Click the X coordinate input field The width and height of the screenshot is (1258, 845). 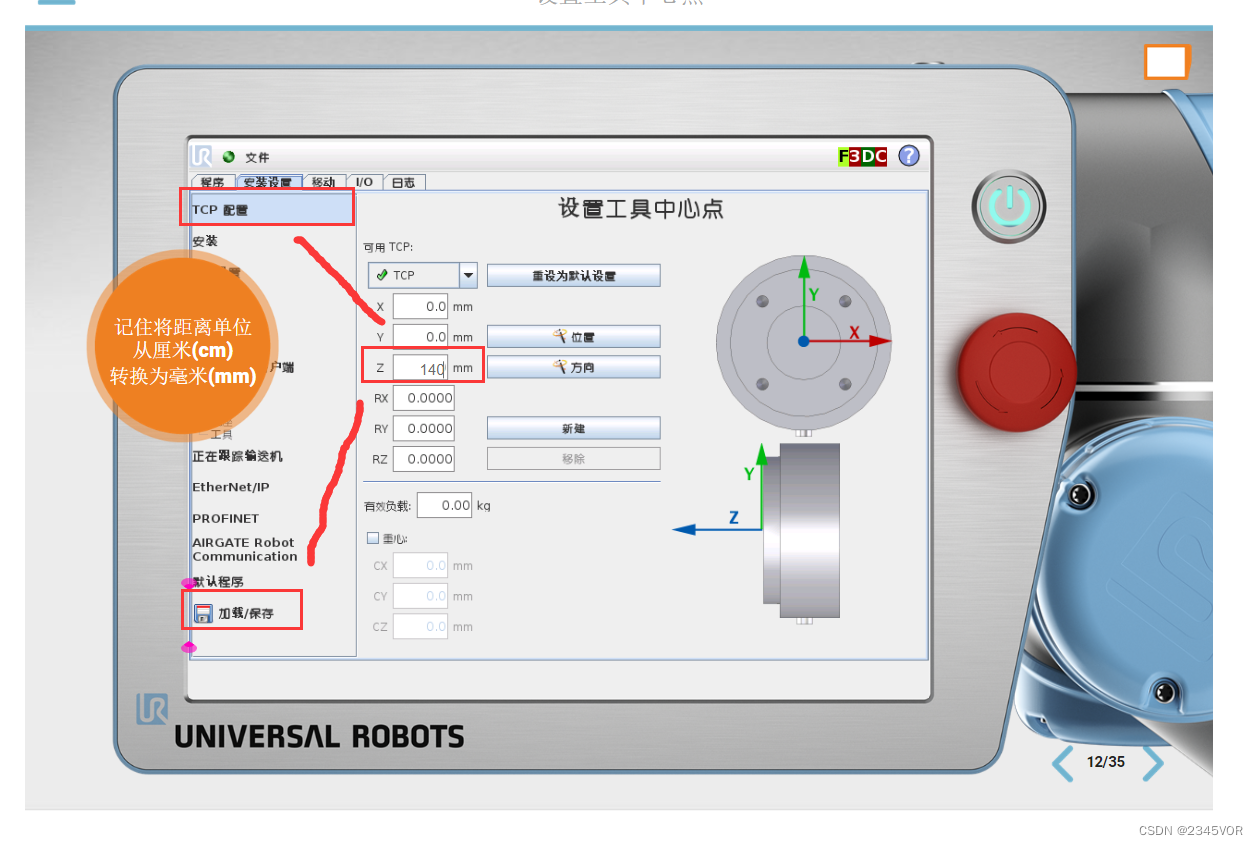(420, 306)
